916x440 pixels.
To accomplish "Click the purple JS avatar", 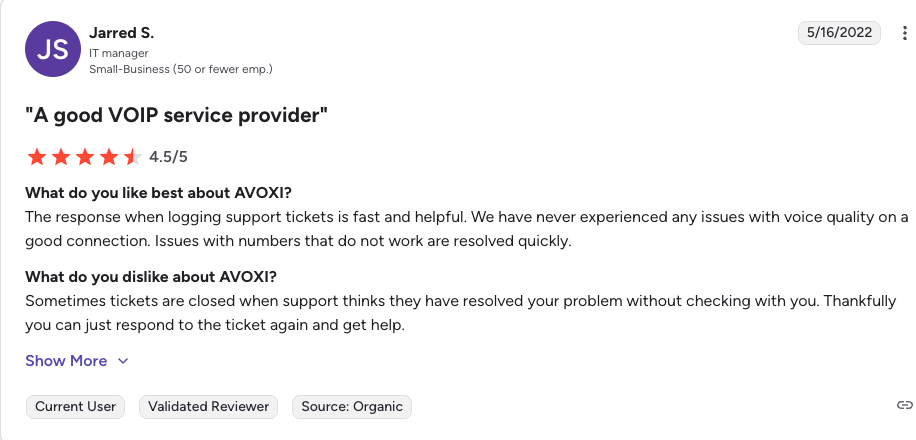I will pyautogui.click(x=52, y=50).
